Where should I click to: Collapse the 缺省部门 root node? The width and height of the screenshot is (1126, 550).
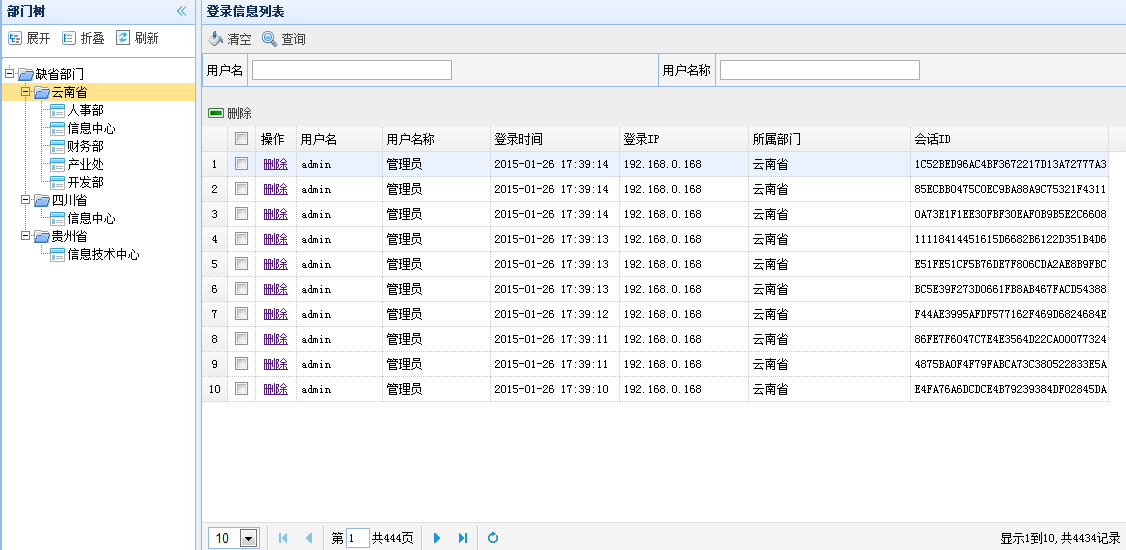tap(9, 73)
